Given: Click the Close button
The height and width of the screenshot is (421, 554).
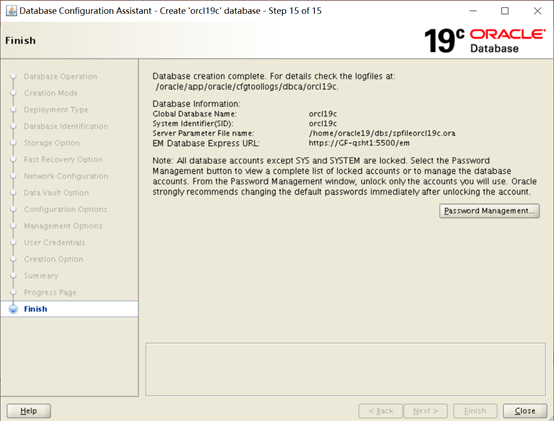Looking at the screenshot, I should [525, 411].
